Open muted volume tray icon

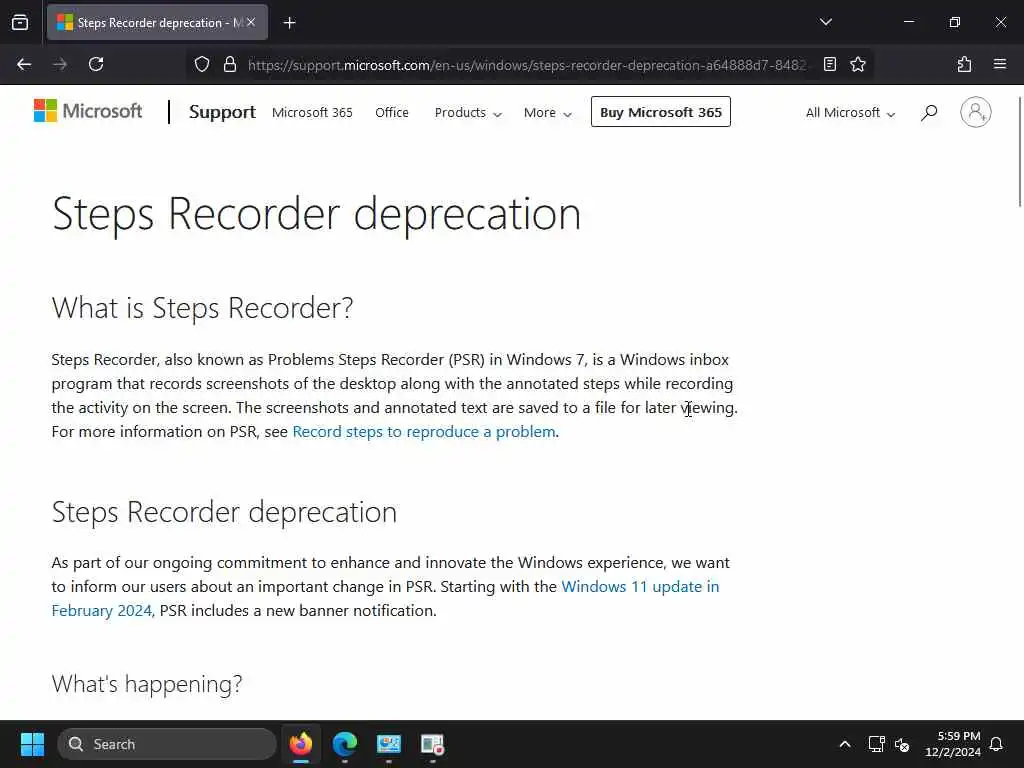(x=902, y=744)
